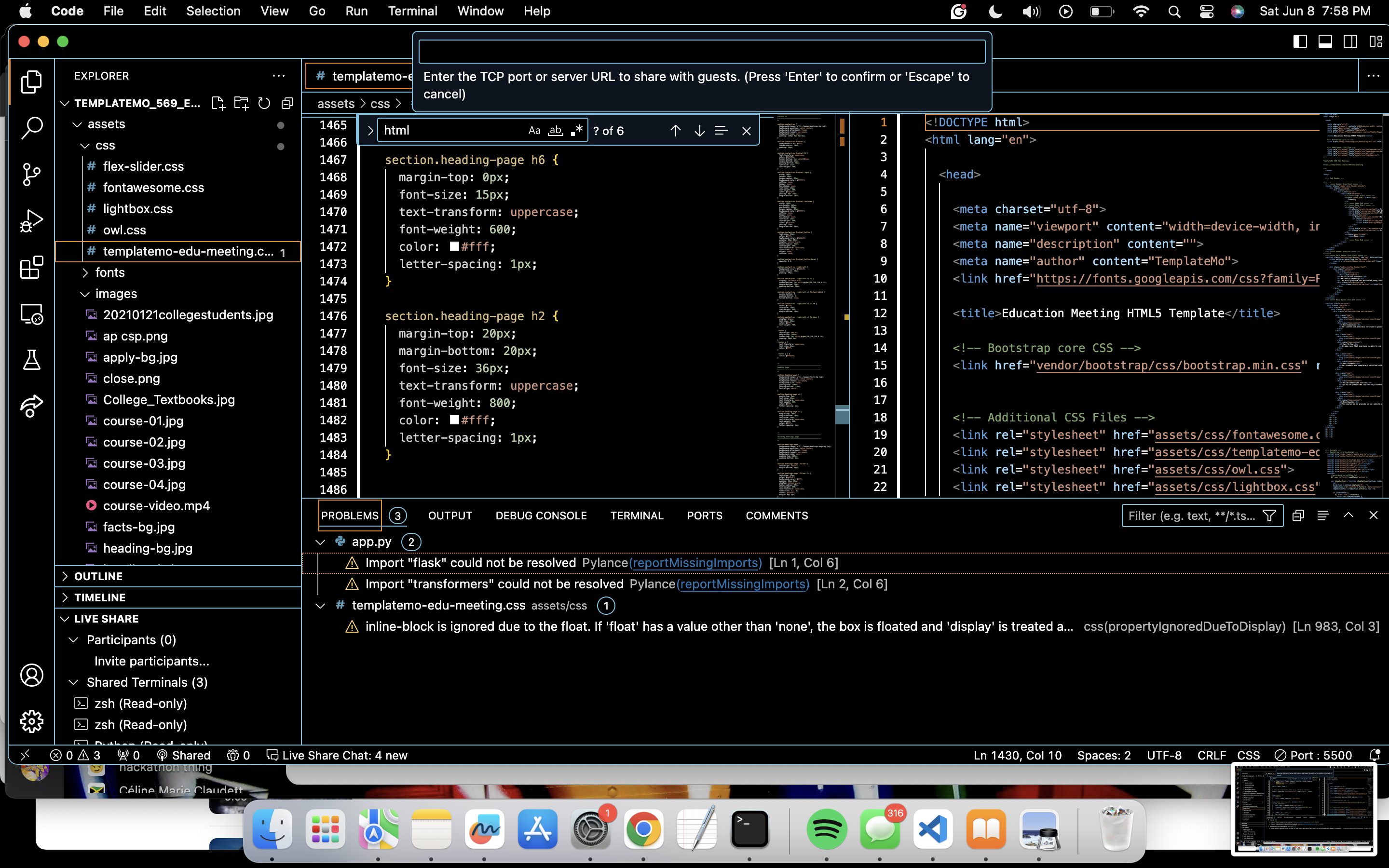Open the Testing flask view
The width and height of the screenshot is (1389, 868).
31,360
